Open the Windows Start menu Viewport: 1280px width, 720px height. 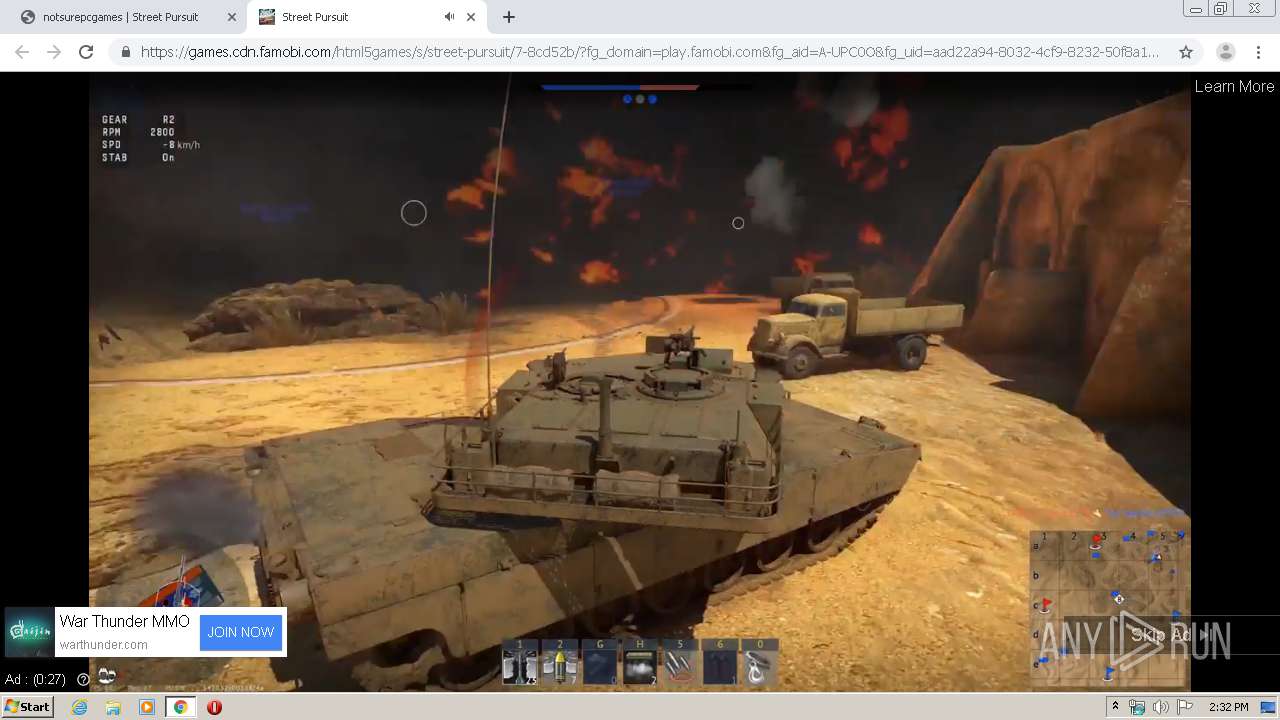click(27, 707)
